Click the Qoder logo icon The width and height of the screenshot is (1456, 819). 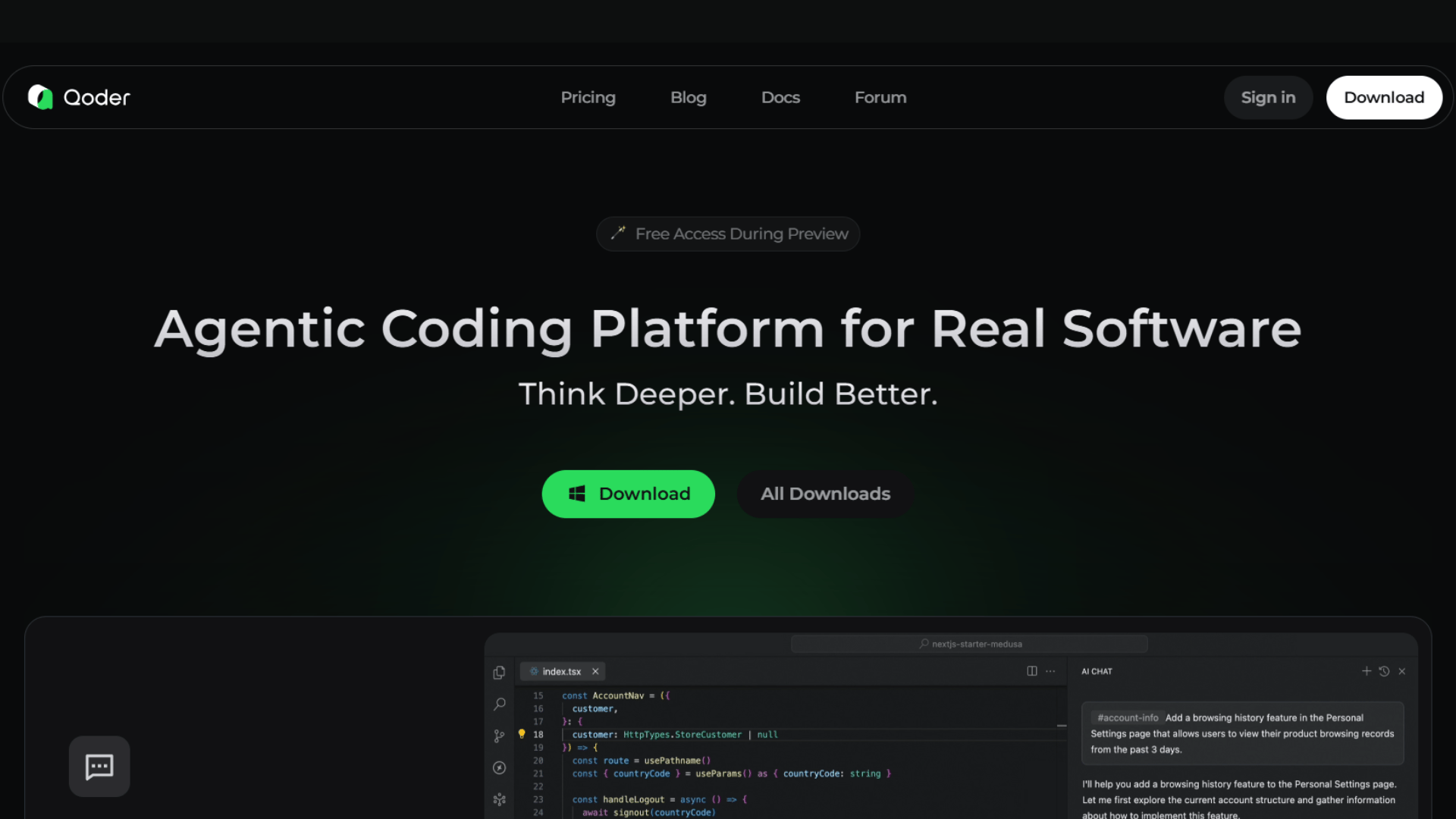40,97
